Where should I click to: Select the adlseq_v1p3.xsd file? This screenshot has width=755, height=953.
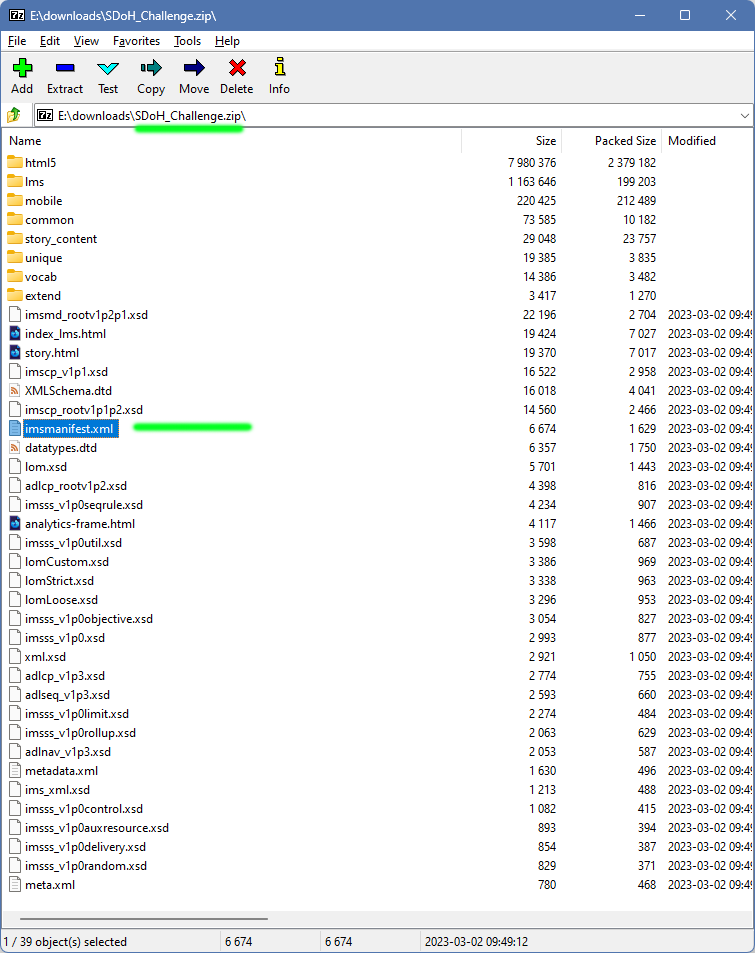(67, 695)
